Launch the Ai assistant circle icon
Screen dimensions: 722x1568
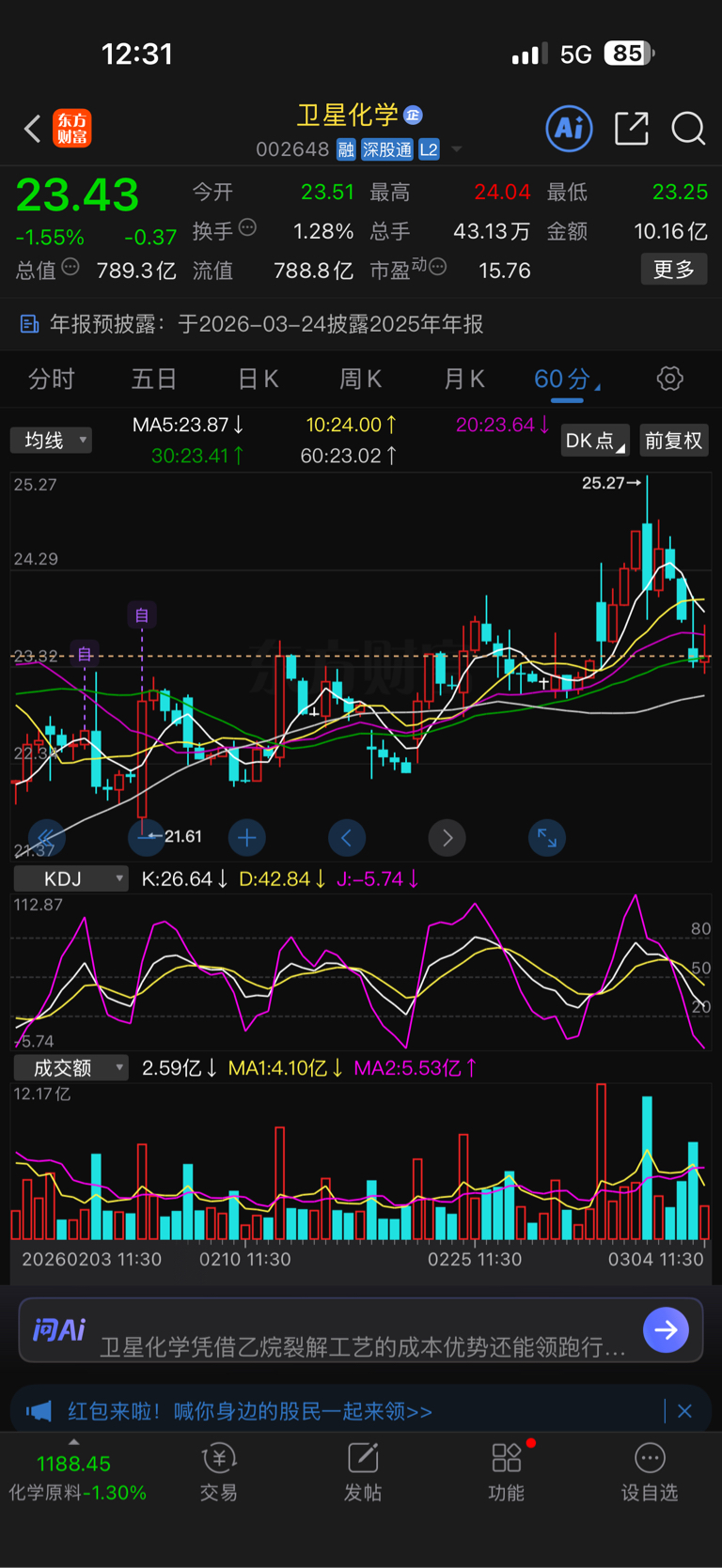(x=569, y=128)
